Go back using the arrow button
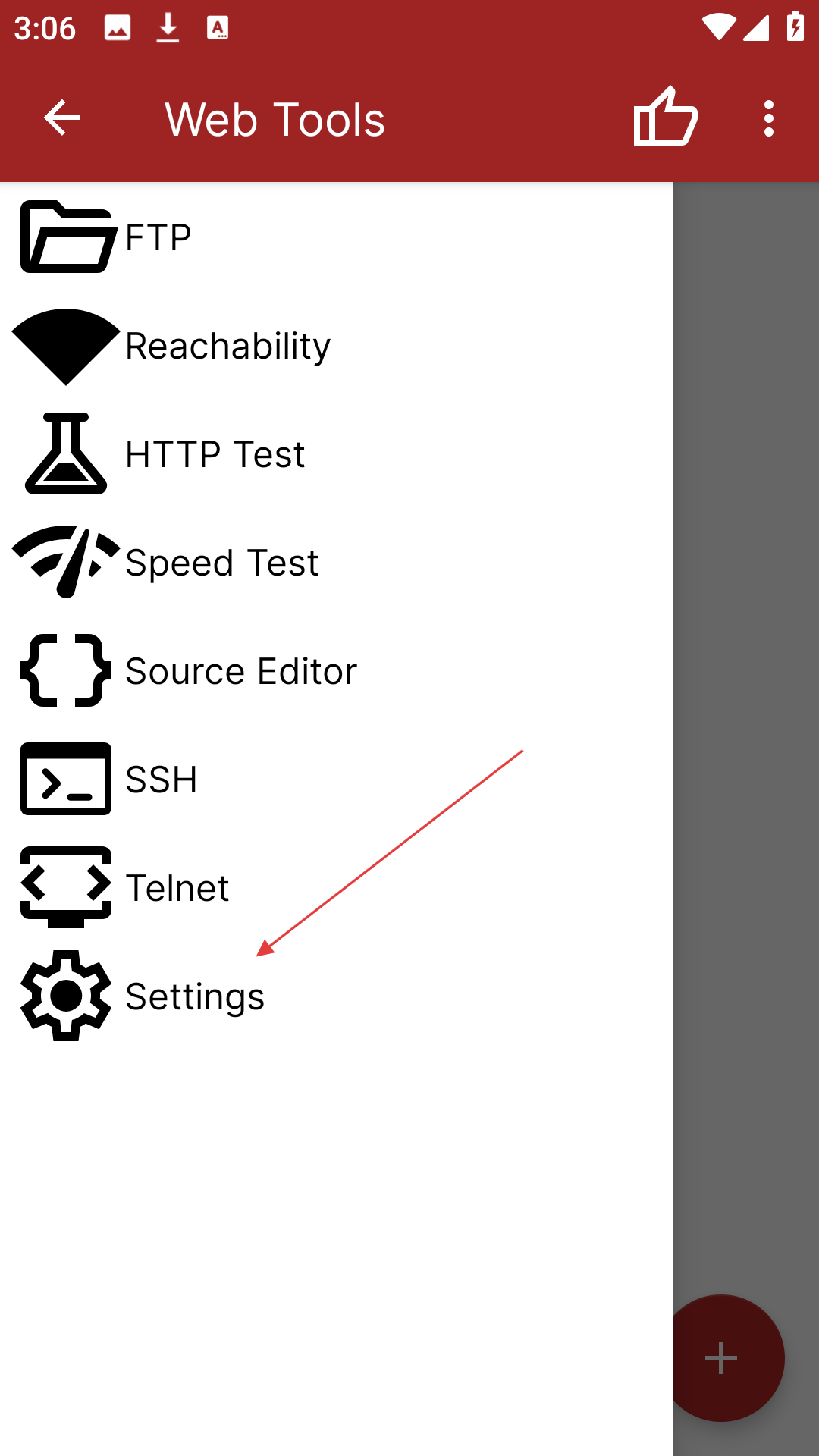The width and height of the screenshot is (819, 1456). pyautogui.click(x=62, y=118)
